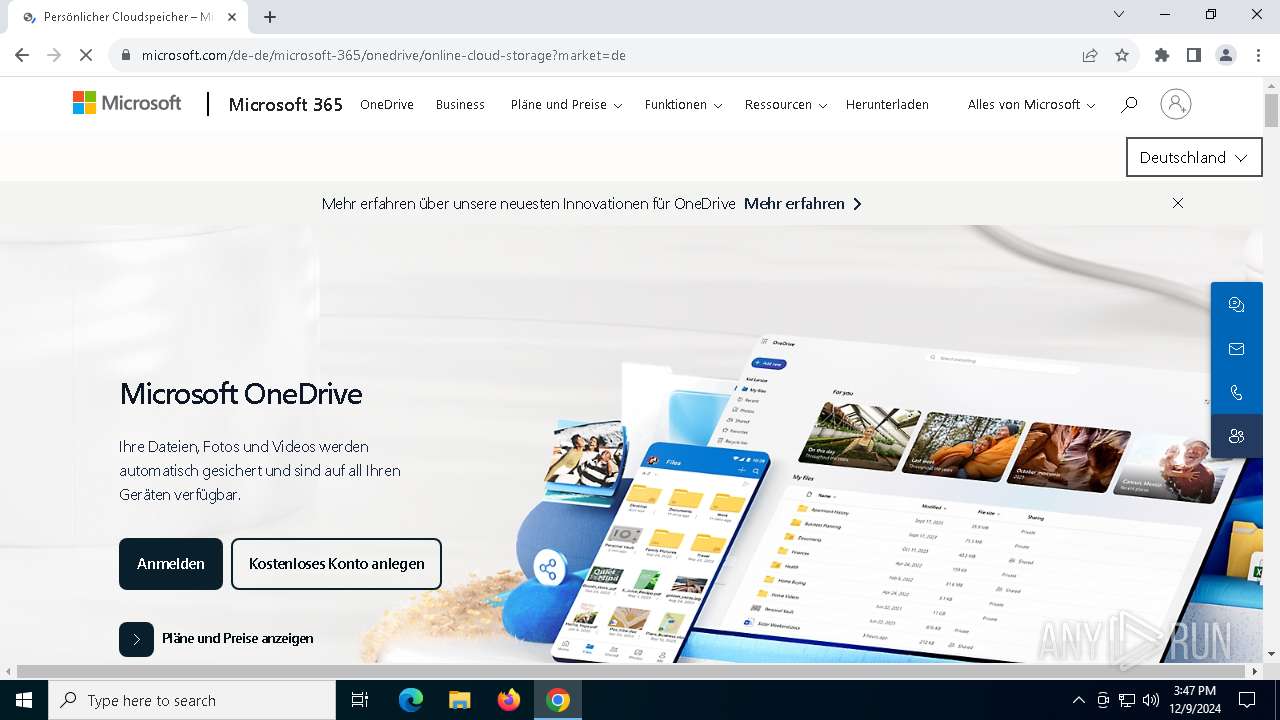
Task: Stop loading the page
Action: [87, 55]
